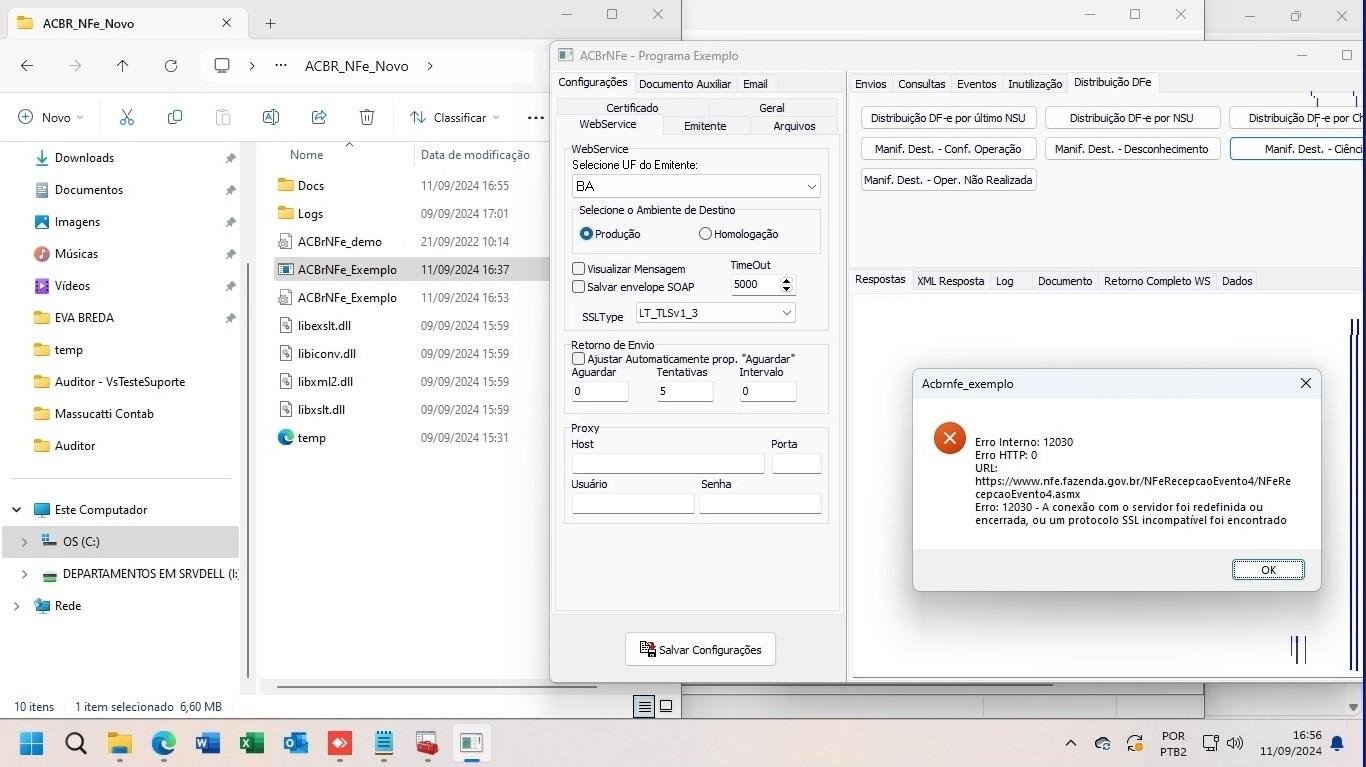Screen dimensions: 1366x767
Task: Click Distribuição DF-e por NSU button
Action: [x=1131, y=118]
